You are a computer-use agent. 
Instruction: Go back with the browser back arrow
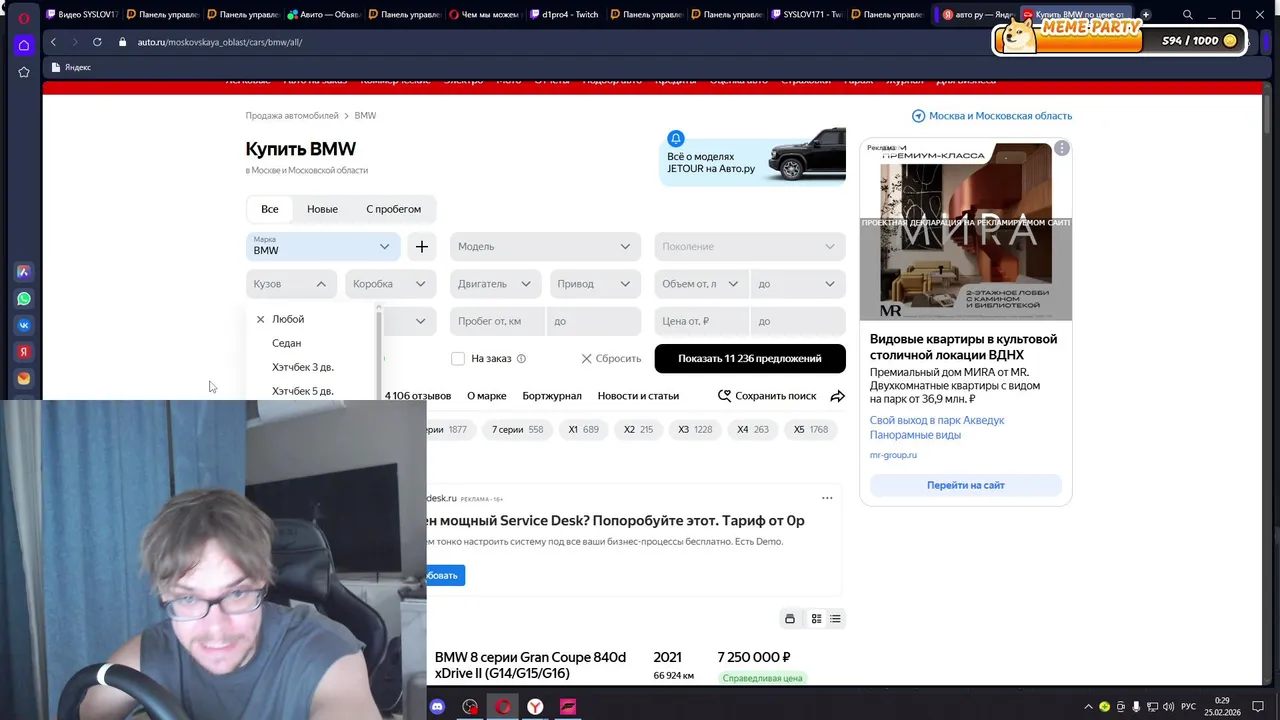[53, 42]
